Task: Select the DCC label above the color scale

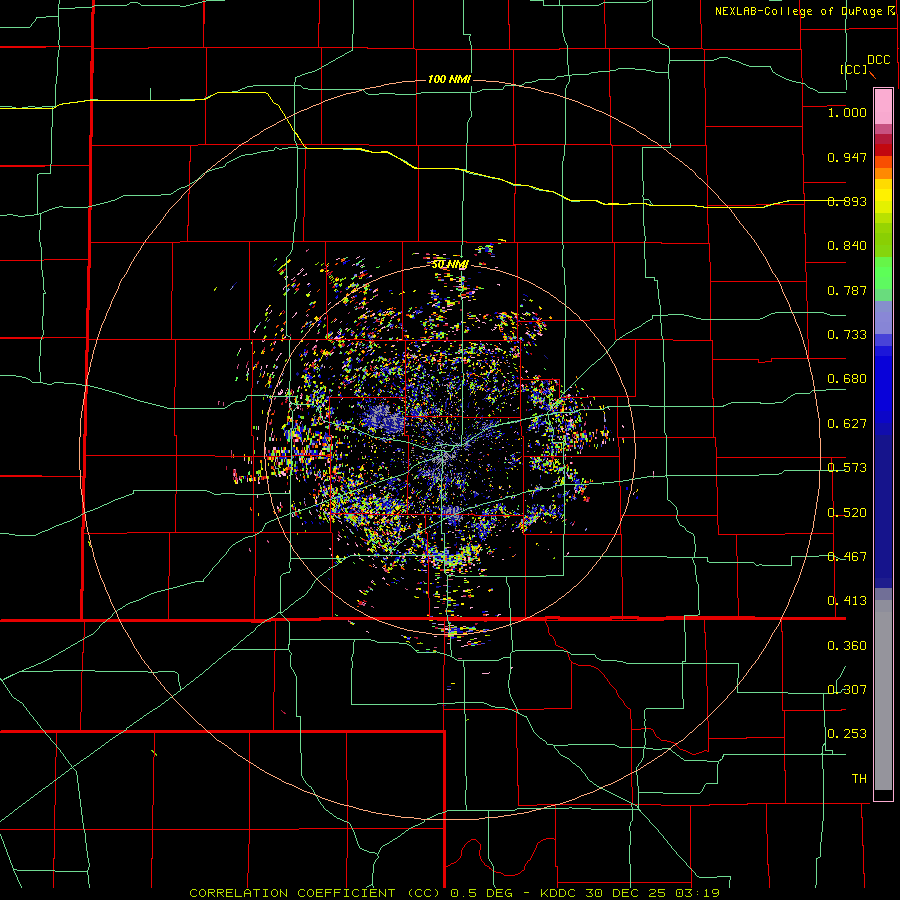Action: point(879,60)
